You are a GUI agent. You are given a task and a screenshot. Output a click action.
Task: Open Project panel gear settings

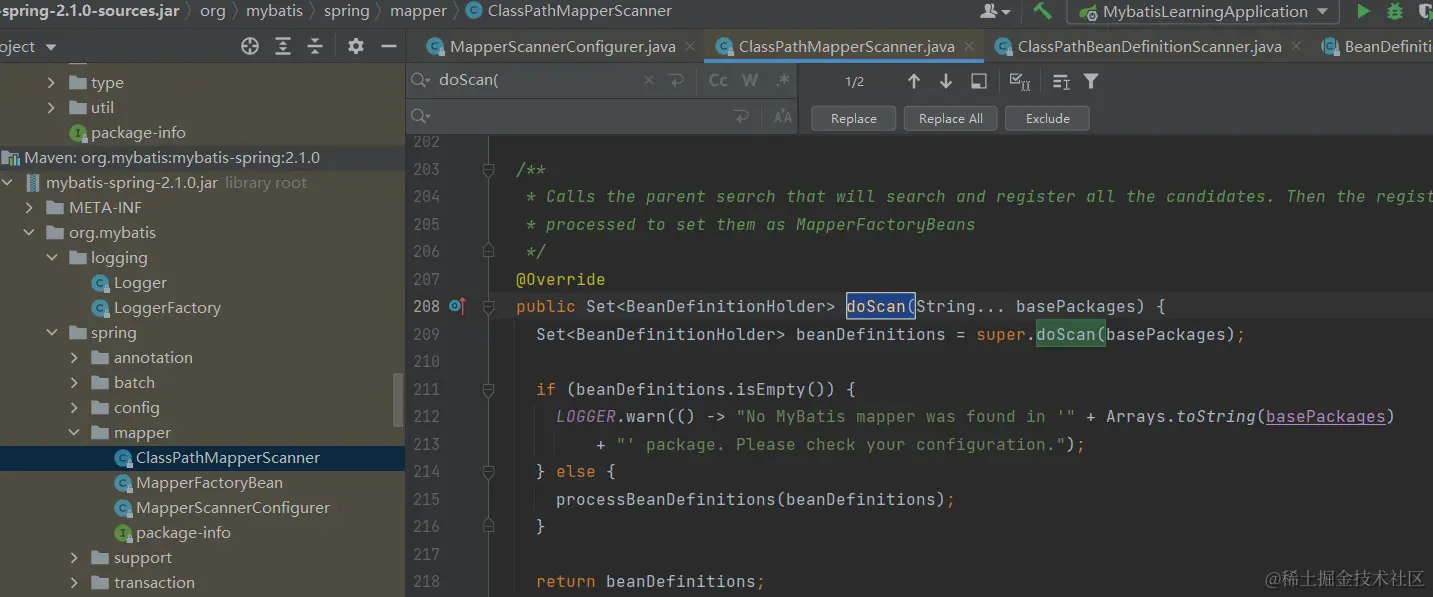[x=356, y=46]
